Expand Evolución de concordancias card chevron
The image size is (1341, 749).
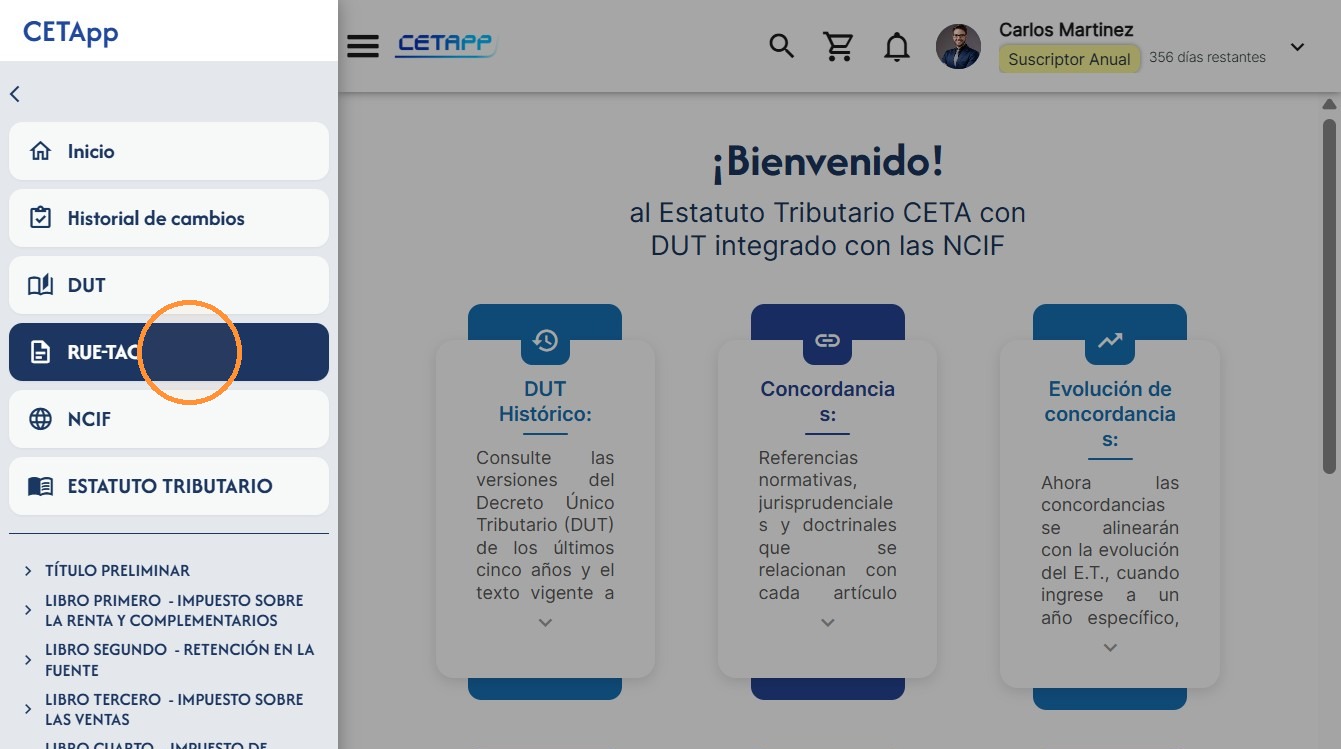click(x=1110, y=647)
